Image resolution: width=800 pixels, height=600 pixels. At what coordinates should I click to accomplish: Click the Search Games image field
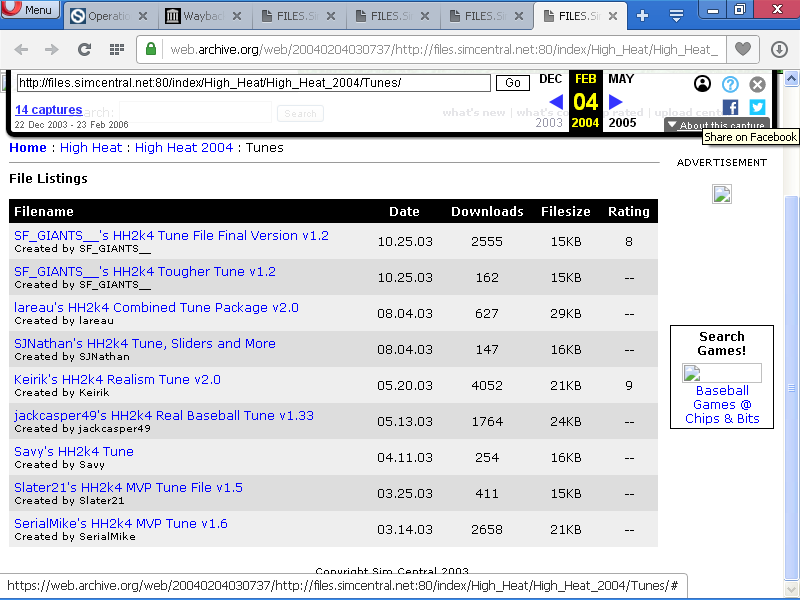point(722,373)
